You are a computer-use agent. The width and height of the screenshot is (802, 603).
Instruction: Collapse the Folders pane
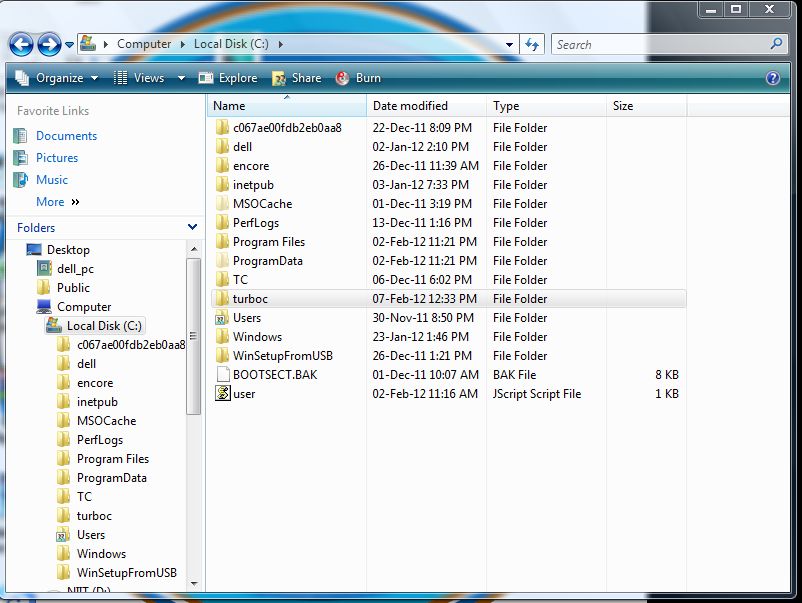pos(190,228)
